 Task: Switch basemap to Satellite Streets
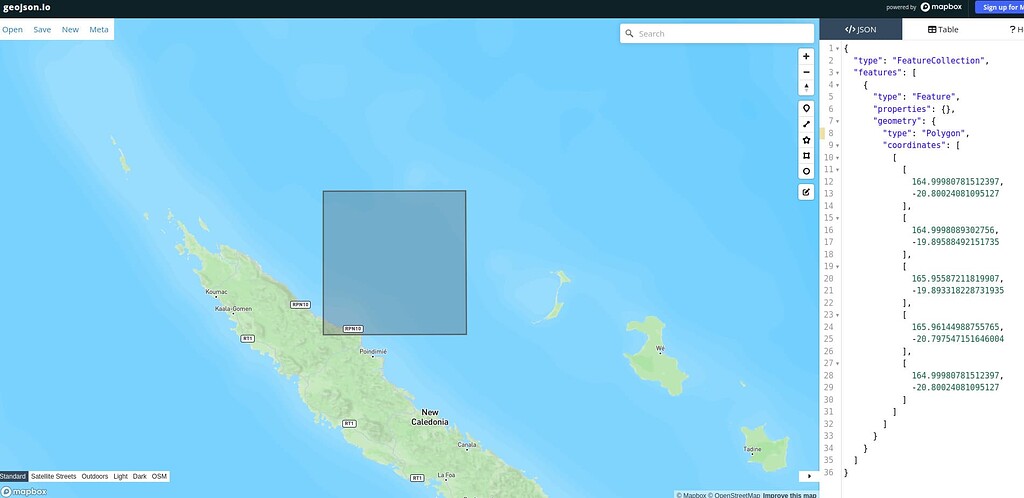pos(53,476)
